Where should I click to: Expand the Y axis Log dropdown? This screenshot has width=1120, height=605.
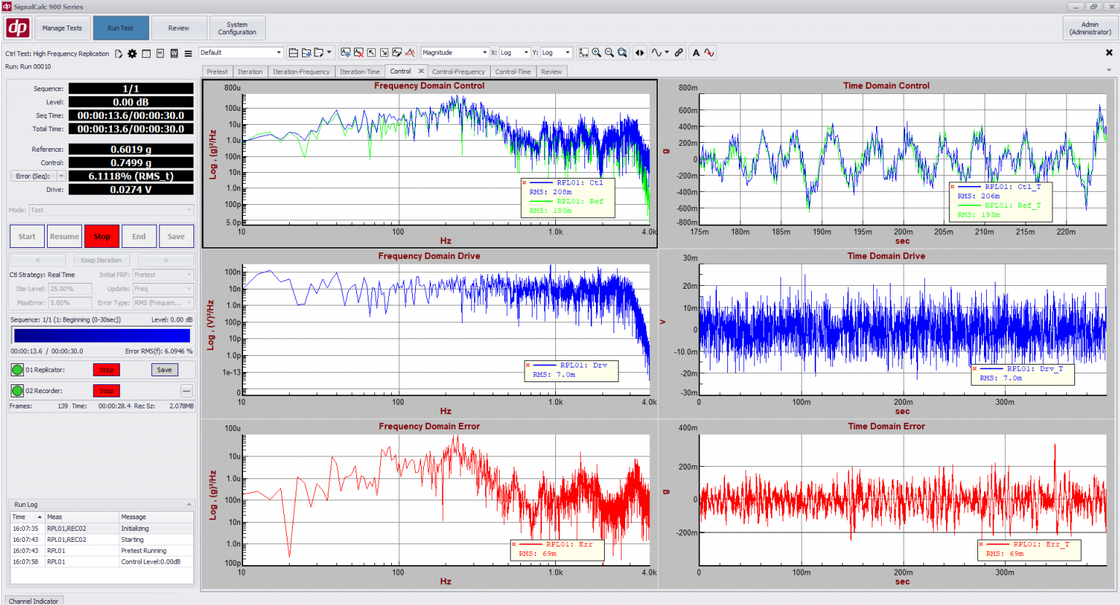click(568, 52)
